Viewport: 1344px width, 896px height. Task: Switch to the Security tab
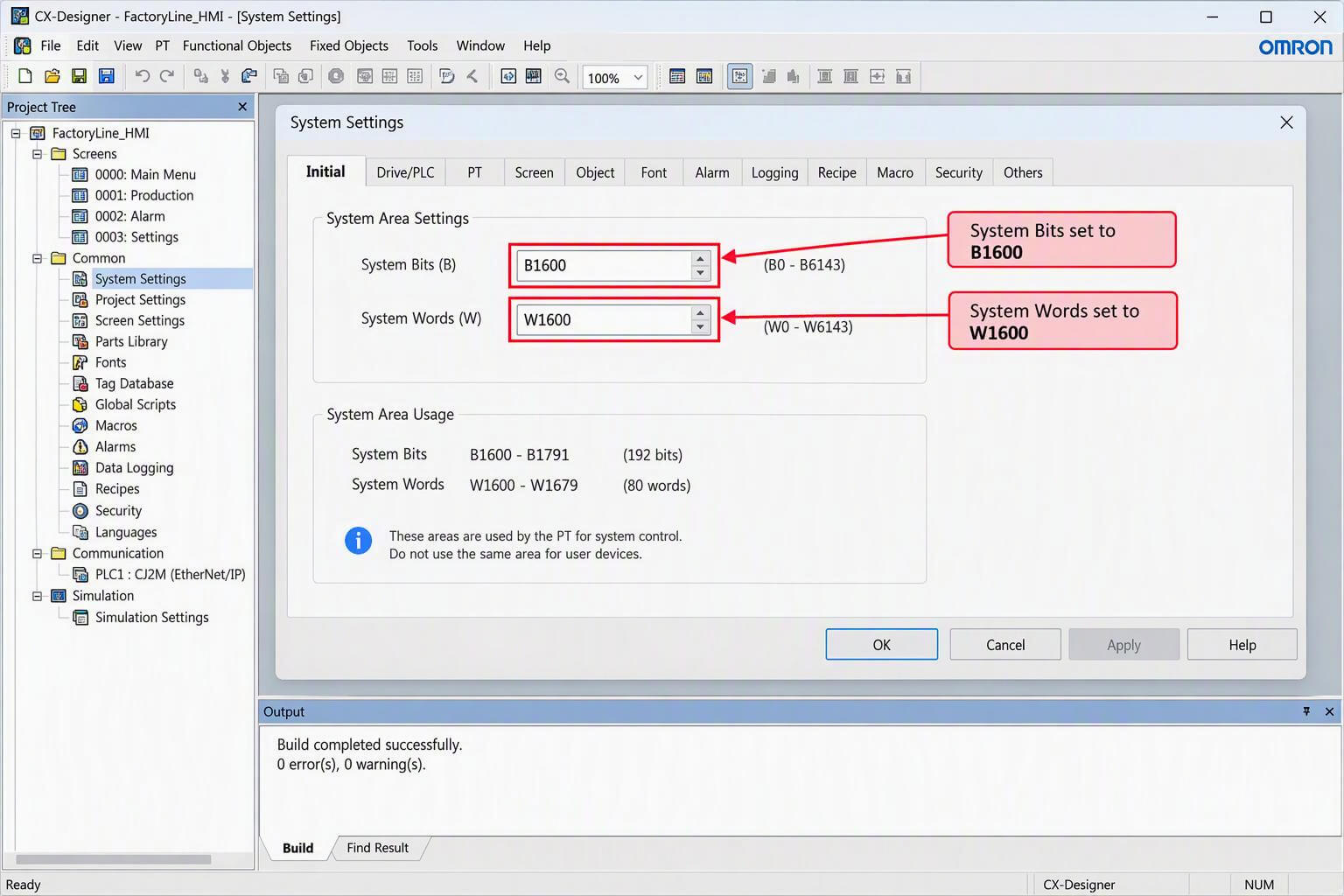point(958,172)
